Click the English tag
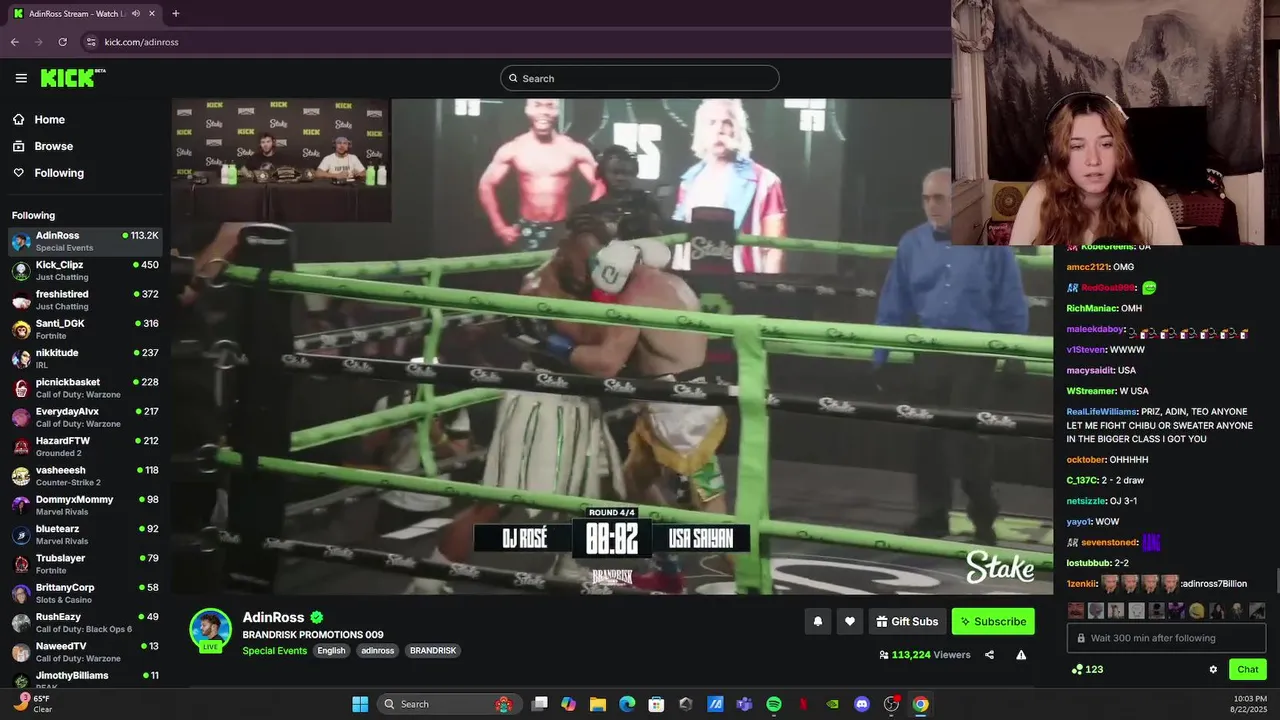1280x720 pixels. click(x=331, y=651)
